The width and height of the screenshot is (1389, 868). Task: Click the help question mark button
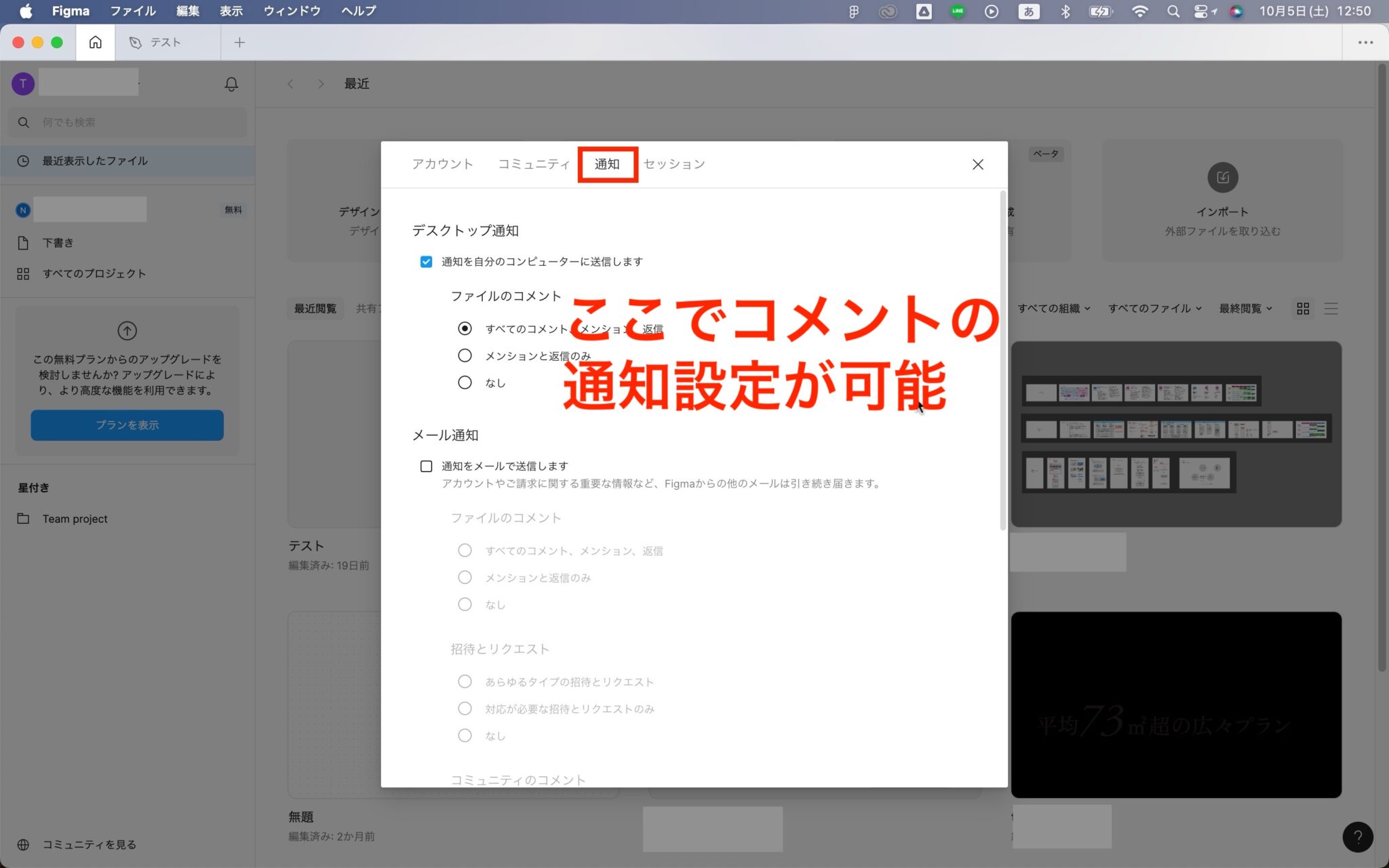1358,837
